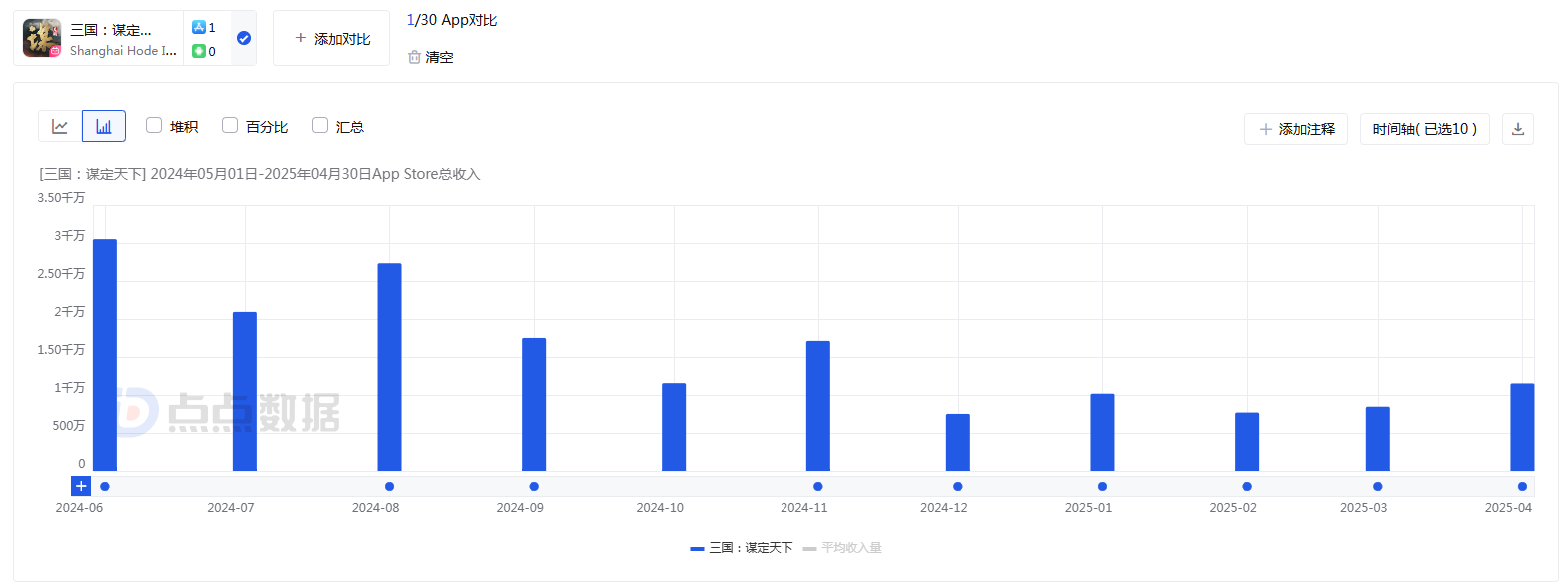The height and width of the screenshot is (585, 1568).
Task: Click the trash icon to clear apps
Action: point(414,57)
